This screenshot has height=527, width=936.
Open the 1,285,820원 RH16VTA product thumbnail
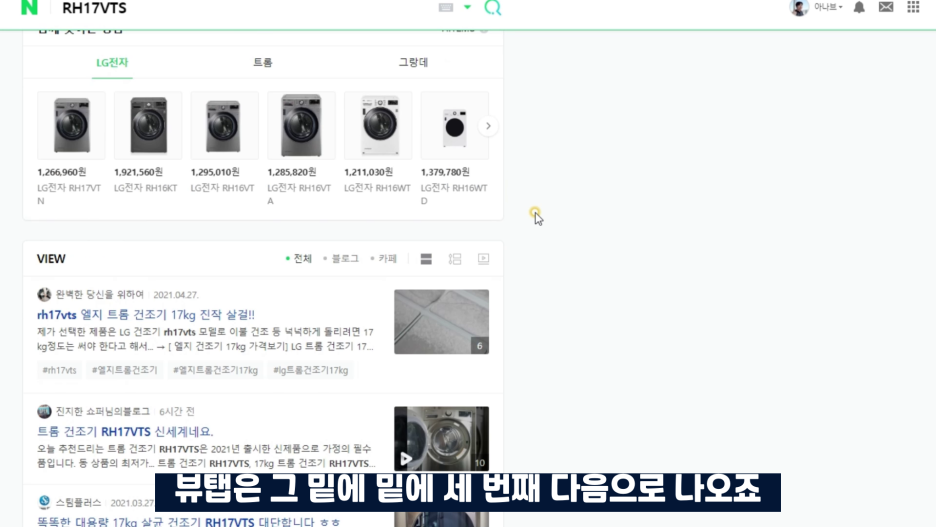301,125
